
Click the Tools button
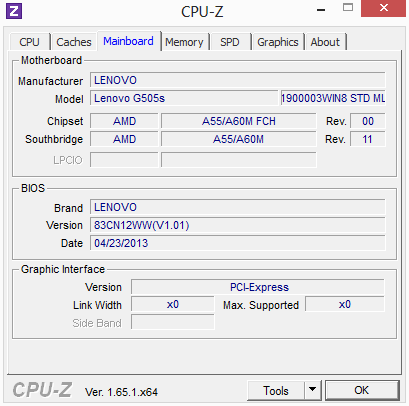[x=276, y=390]
